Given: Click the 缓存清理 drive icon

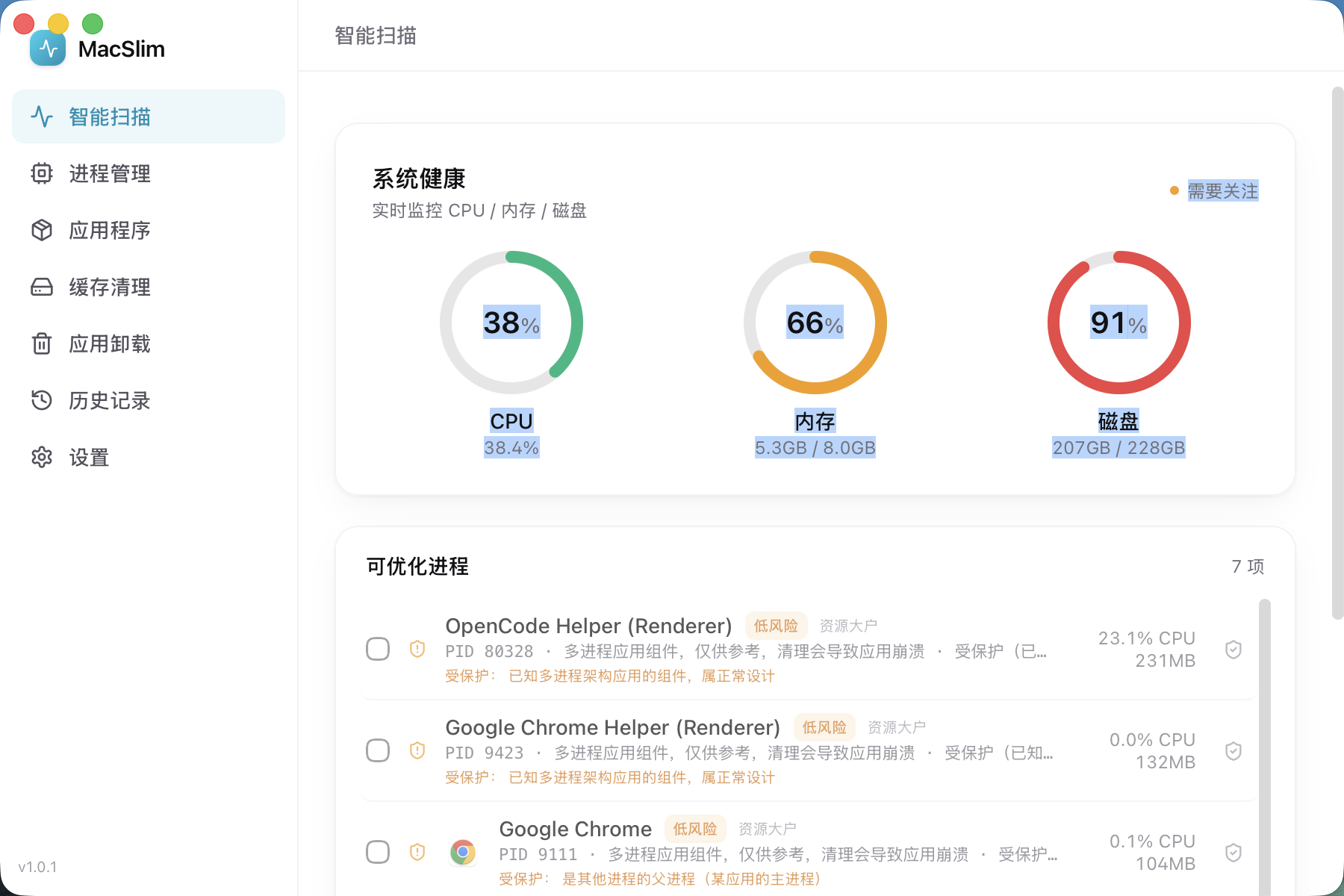Looking at the screenshot, I should [42, 287].
